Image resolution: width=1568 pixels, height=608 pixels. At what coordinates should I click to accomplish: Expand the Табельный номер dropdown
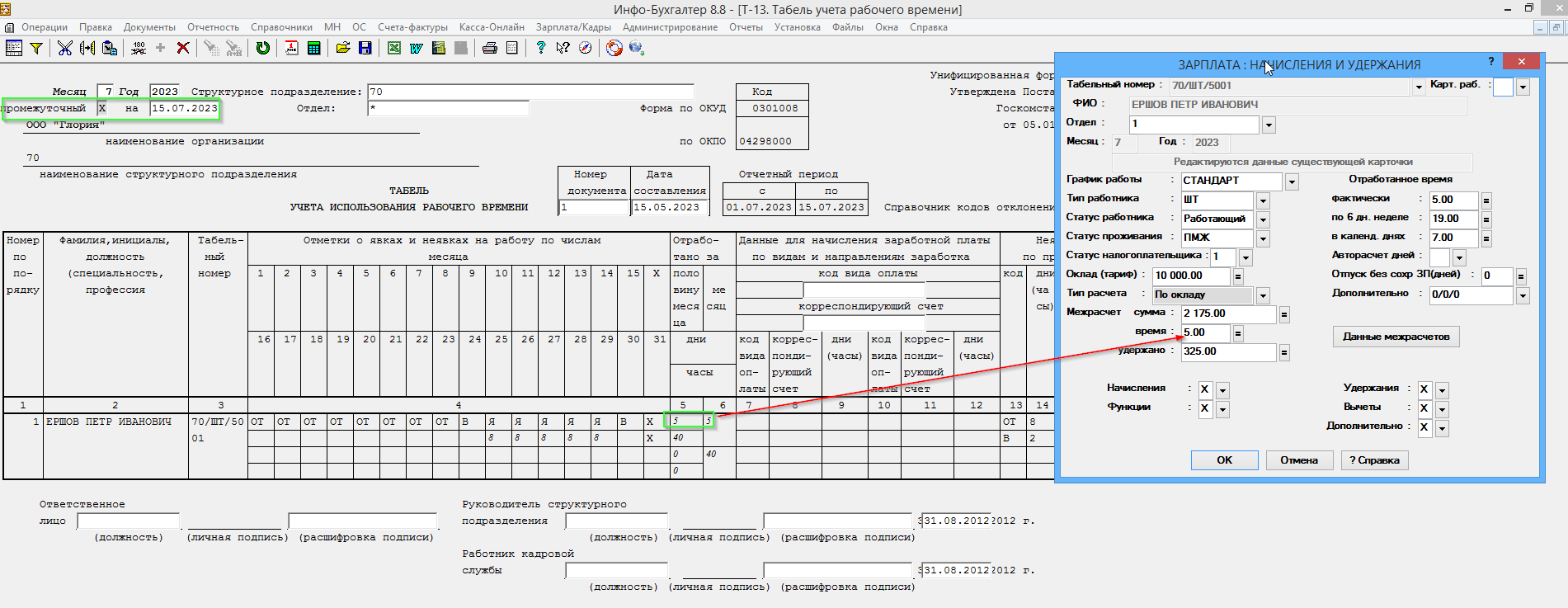click(1419, 87)
